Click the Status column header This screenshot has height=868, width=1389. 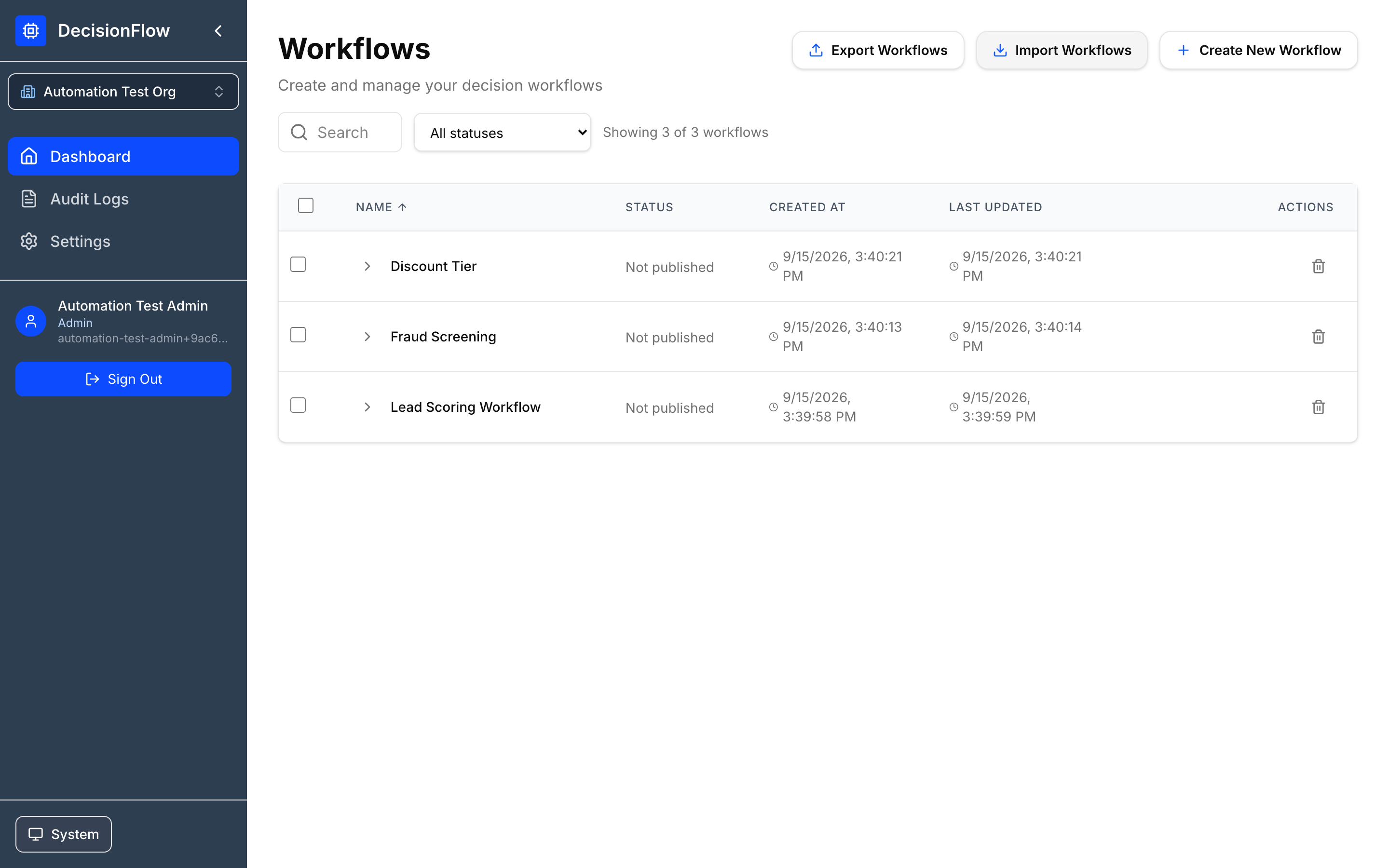pos(649,207)
